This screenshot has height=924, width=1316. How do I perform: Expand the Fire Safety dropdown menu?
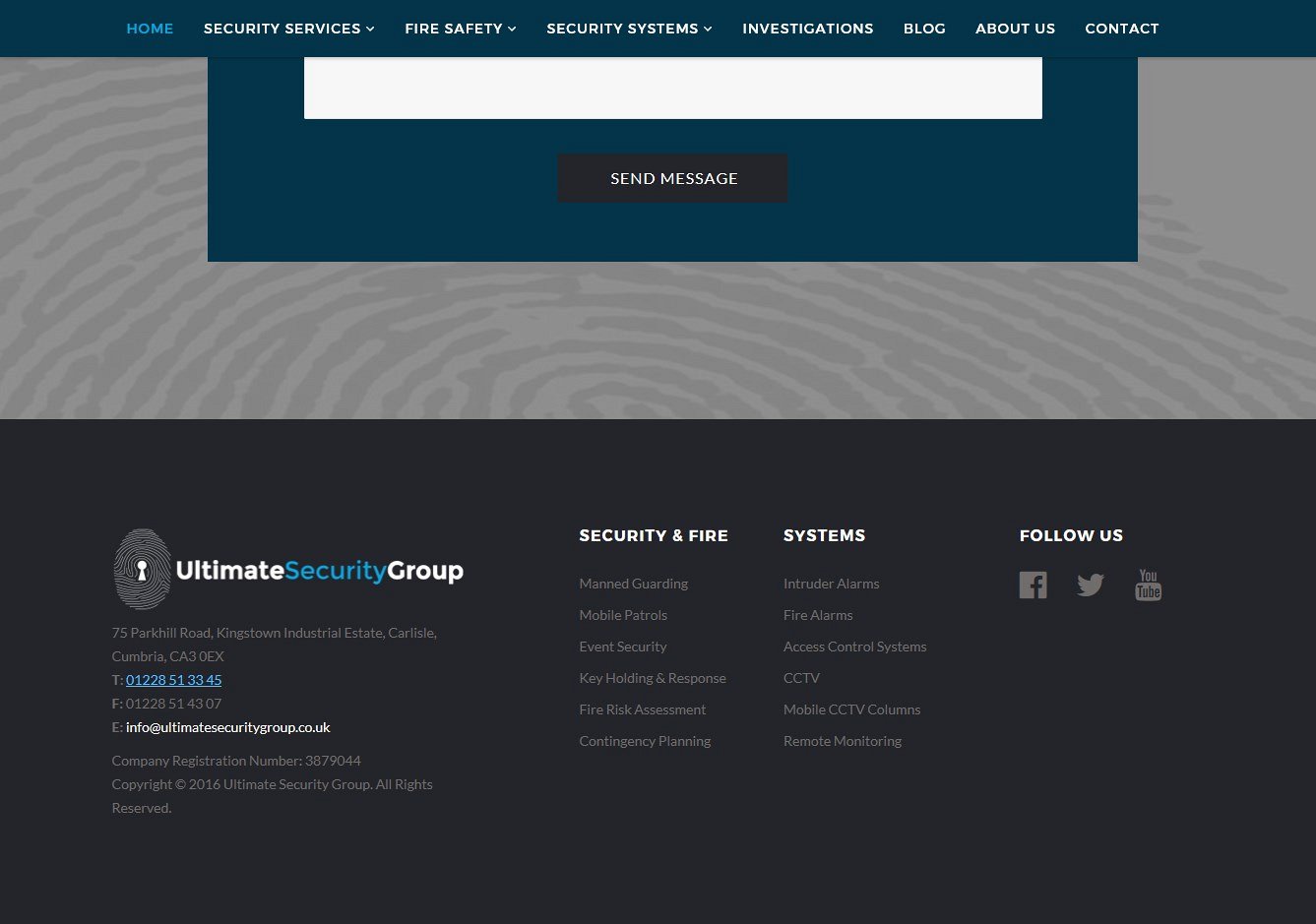(460, 29)
